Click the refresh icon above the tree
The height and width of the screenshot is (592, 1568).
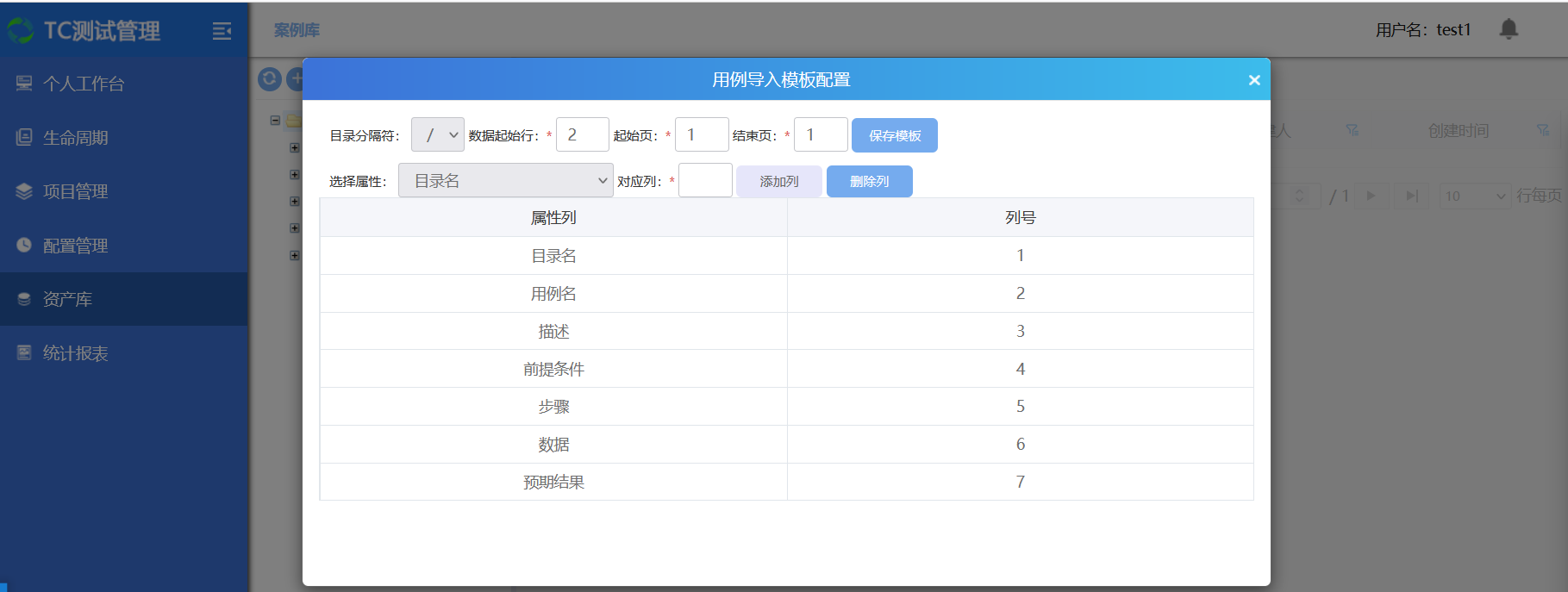[x=270, y=79]
